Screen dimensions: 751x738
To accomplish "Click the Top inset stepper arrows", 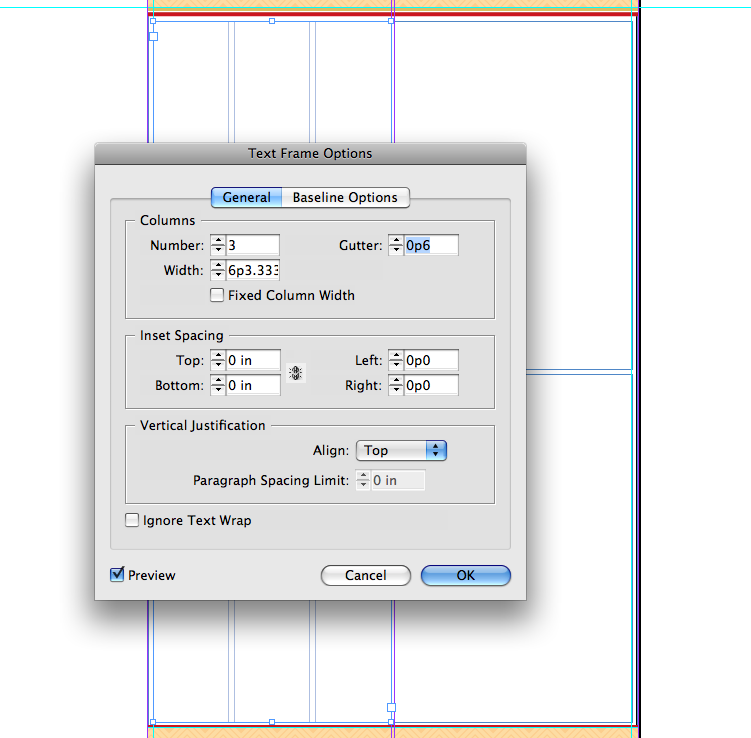I will click(218, 360).
